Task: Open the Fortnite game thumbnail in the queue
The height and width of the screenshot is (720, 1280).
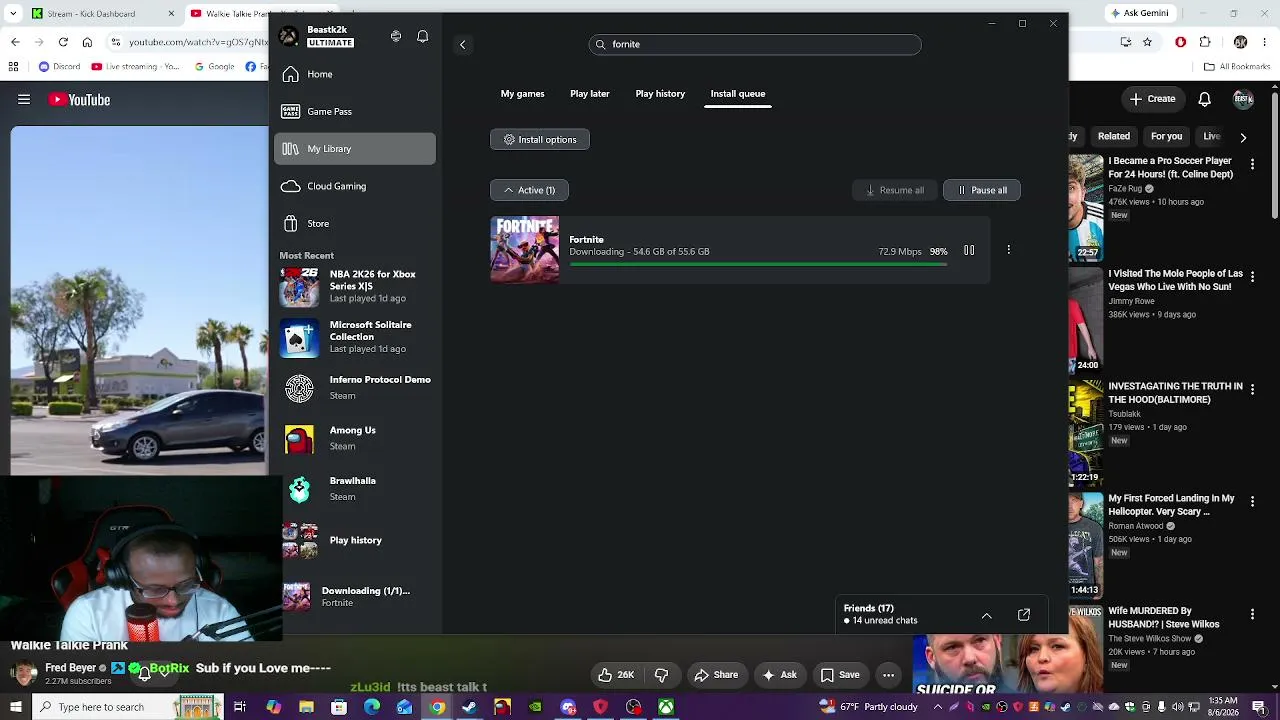Action: coord(525,250)
